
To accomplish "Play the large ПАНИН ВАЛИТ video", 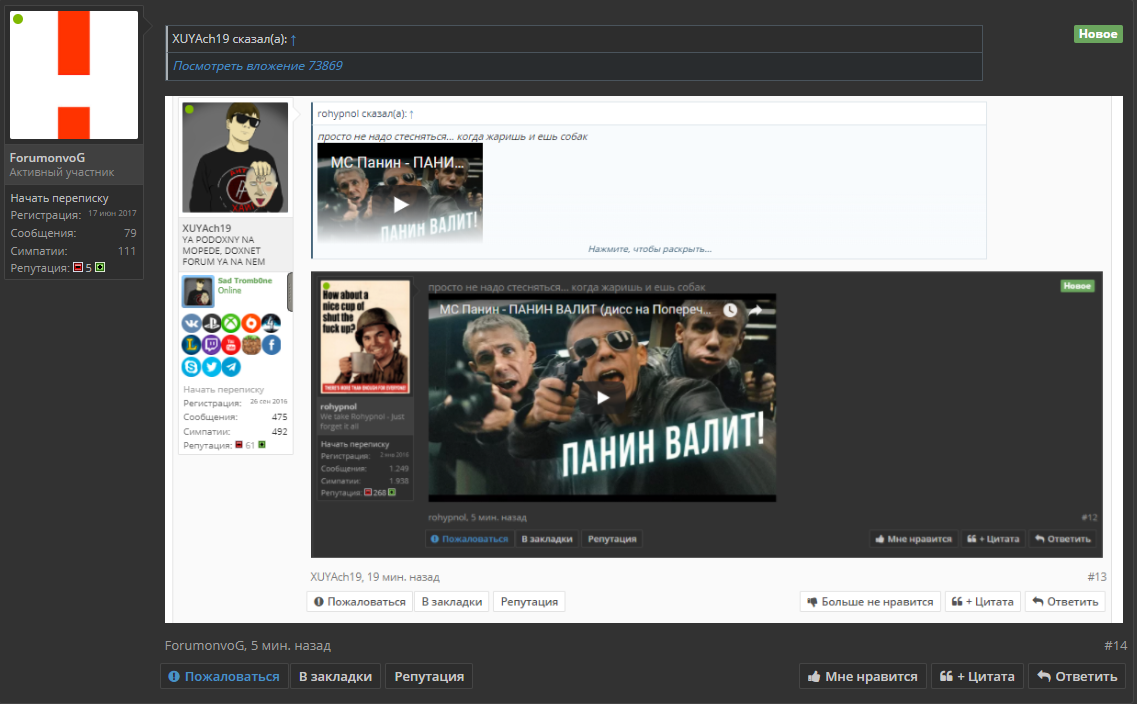I will point(602,397).
